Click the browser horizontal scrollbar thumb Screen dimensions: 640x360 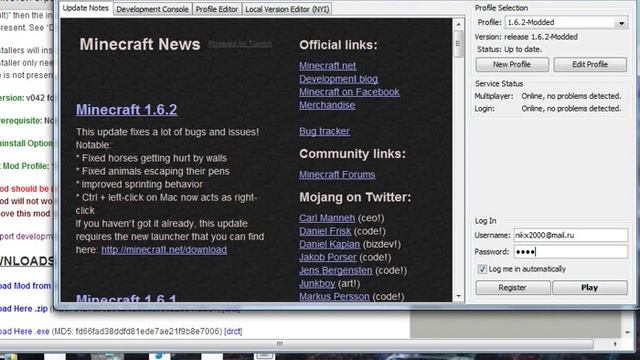pos(280,344)
